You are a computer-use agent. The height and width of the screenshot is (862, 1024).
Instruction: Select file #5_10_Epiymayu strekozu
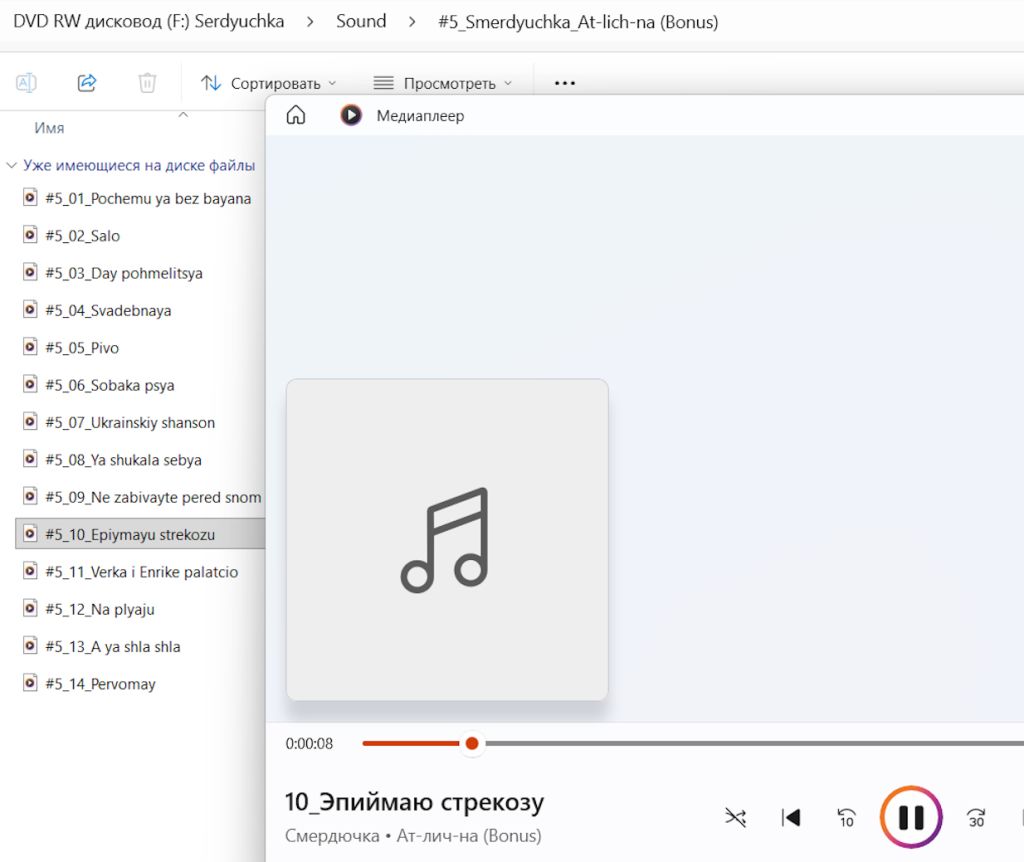coord(140,534)
